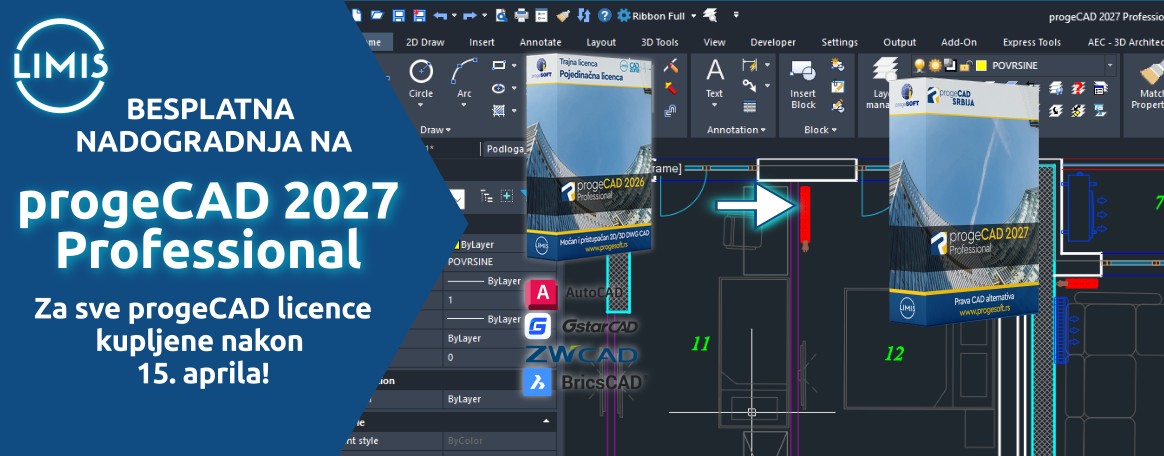Click the New file icon in quick access toolbar

356,15
